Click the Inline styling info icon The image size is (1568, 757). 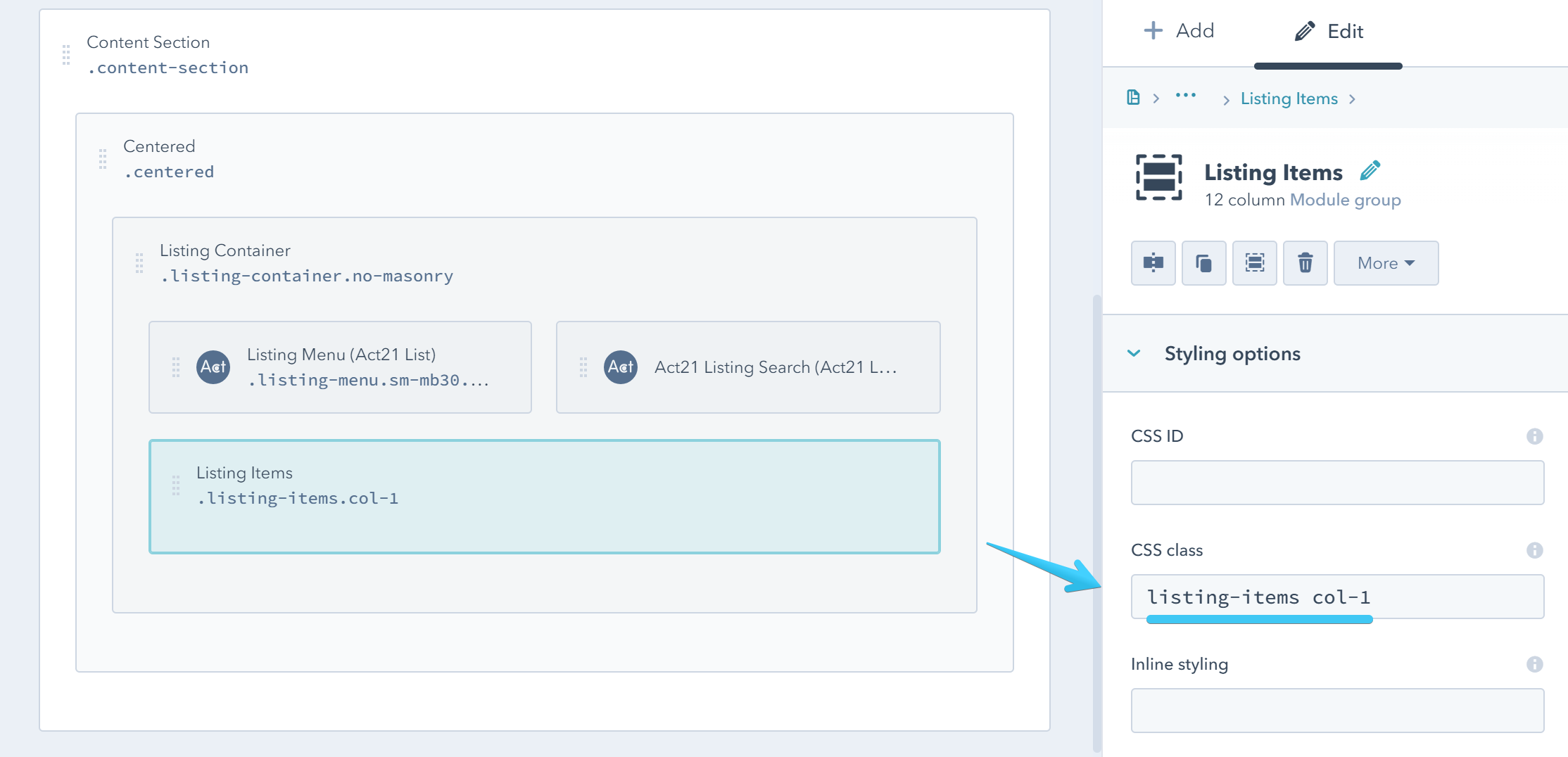(1534, 664)
